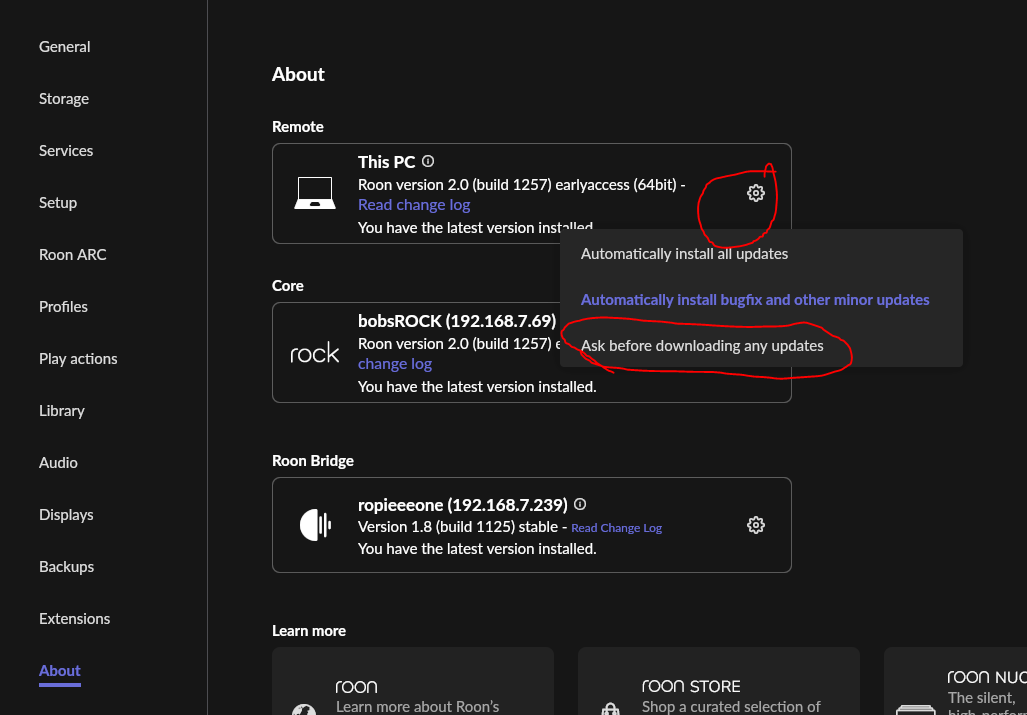Click the ropieeeone (192.168.7.239) title

[x=463, y=505]
